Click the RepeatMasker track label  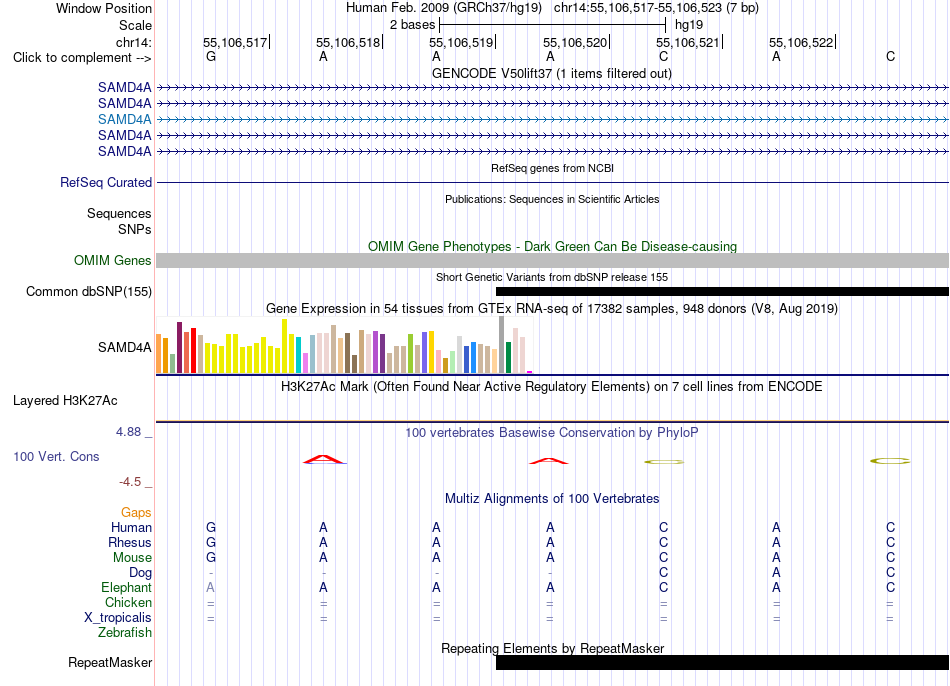[110, 662]
